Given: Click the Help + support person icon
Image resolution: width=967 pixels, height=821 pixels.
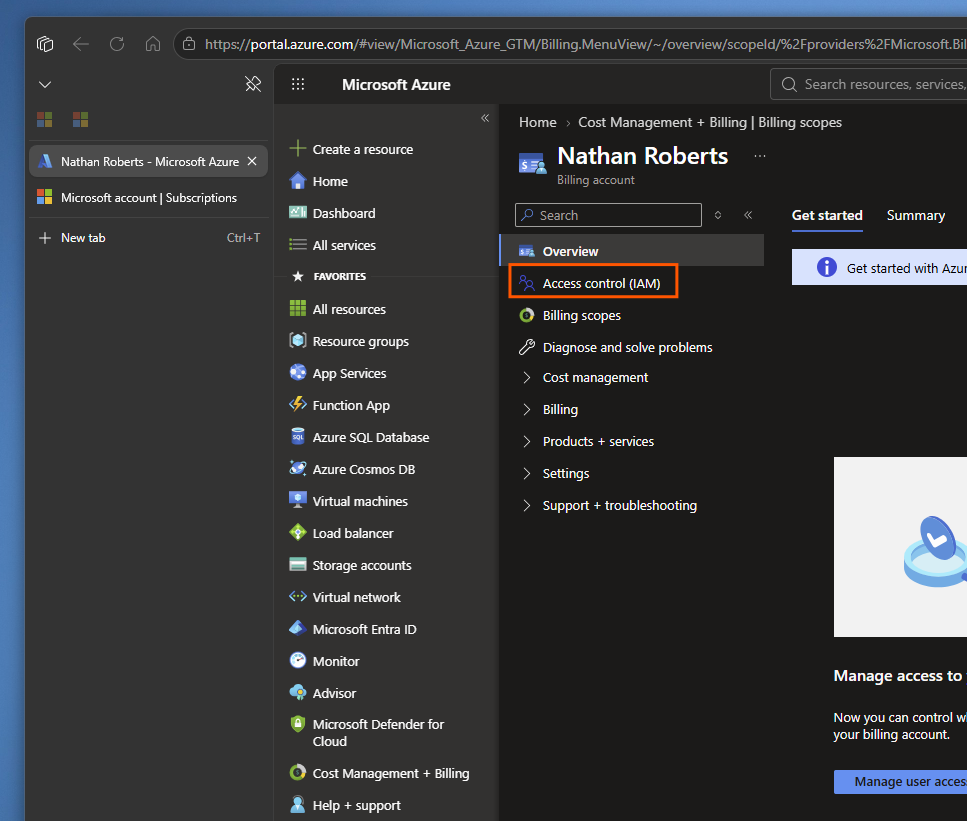Looking at the screenshot, I should (298, 805).
